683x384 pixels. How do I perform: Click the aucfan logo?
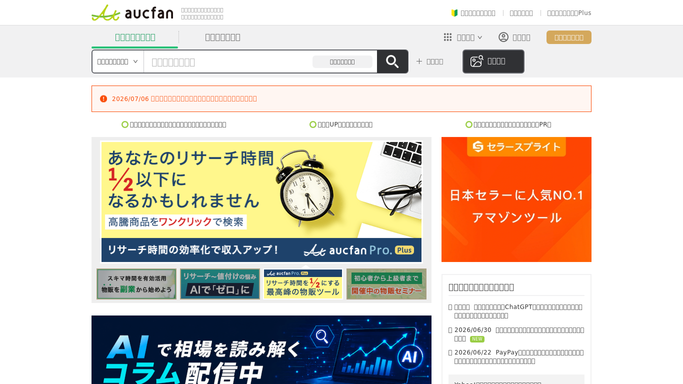pyautogui.click(x=132, y=13)
